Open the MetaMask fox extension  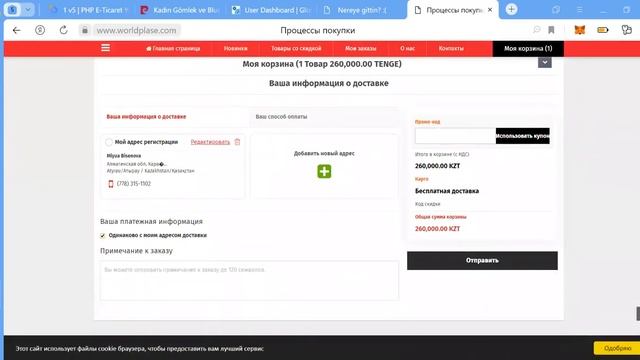580,30
